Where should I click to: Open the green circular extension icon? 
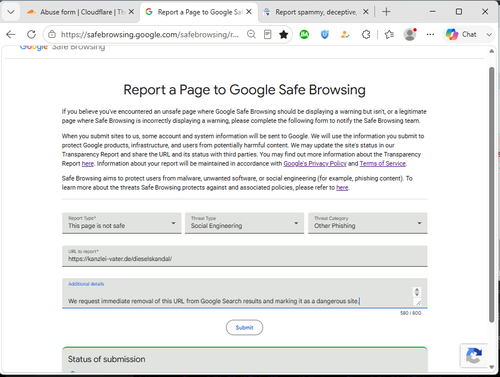(304, 34)
